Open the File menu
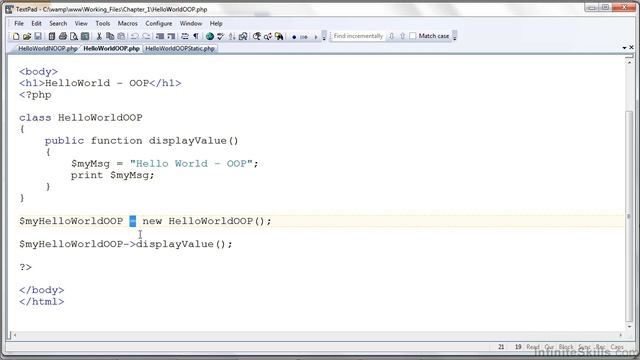 click(x=19, y=23)
